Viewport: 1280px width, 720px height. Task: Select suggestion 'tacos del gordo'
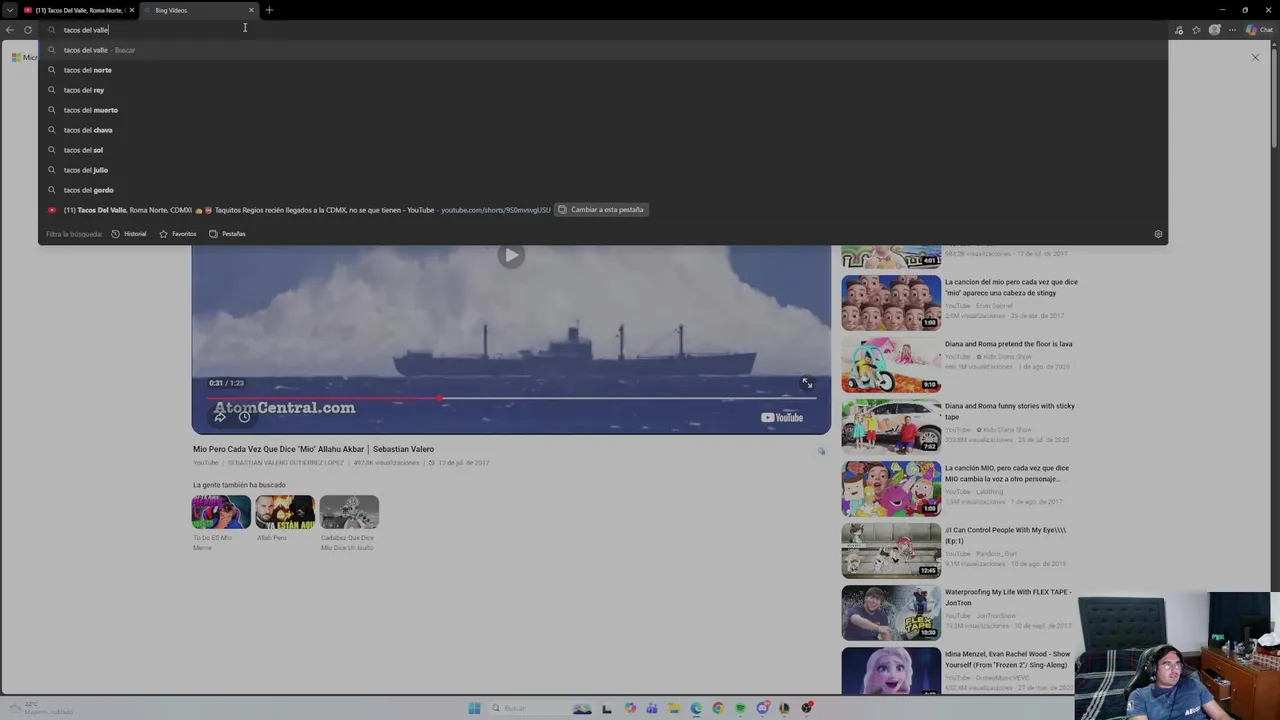tap(602, 190)
